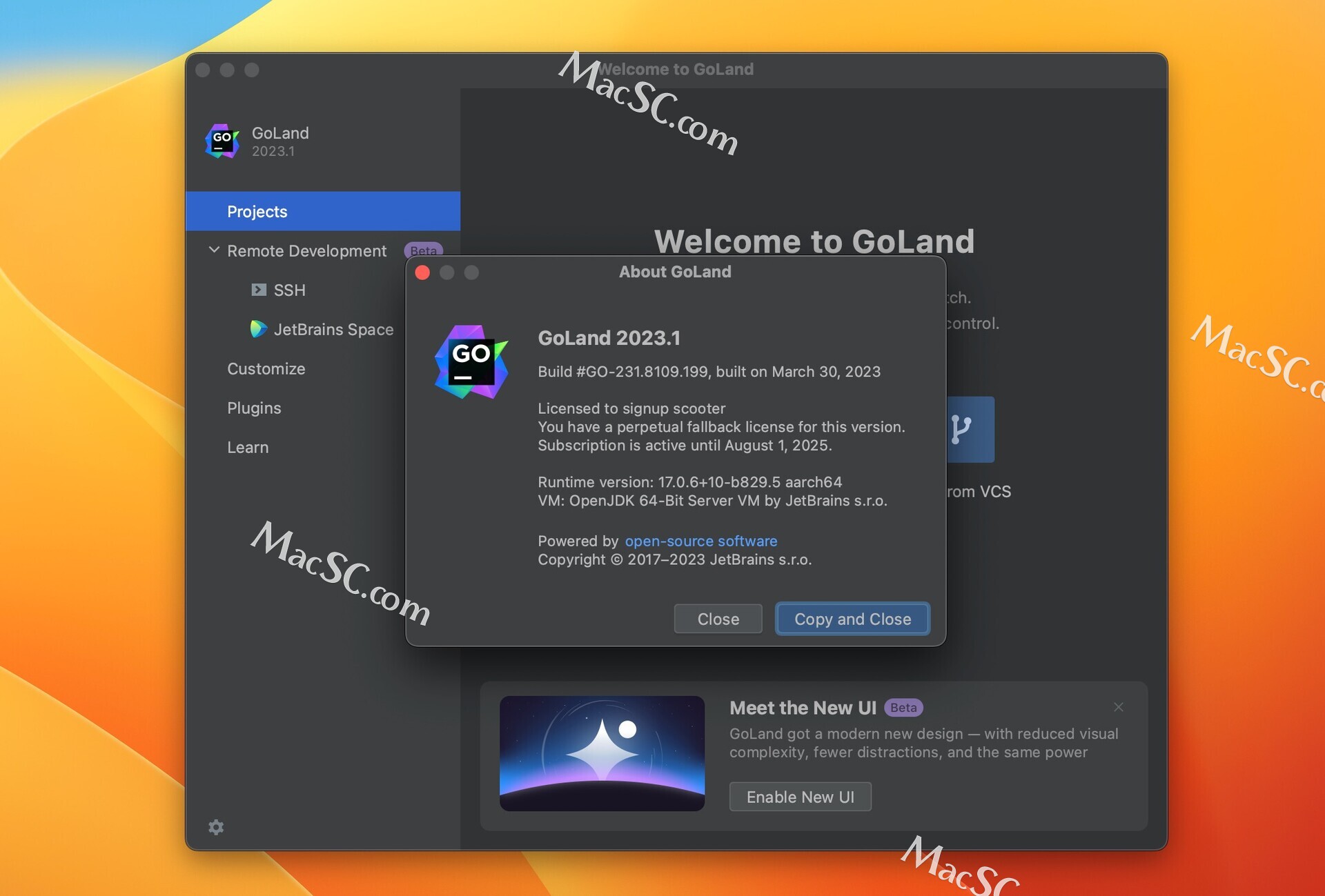
Task: Click Copy and Close button
Action: coord(852,619)
